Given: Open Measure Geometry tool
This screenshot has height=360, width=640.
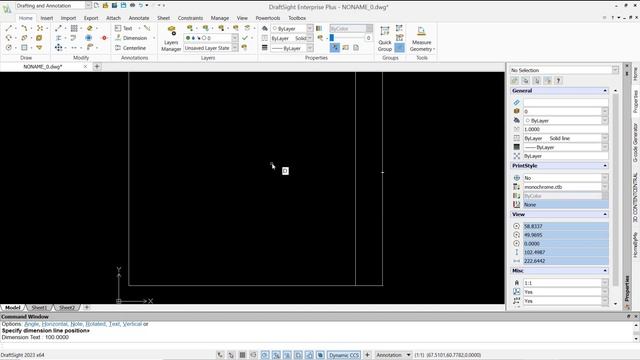Looking at the screenshot, I should [x=422, y=39].
